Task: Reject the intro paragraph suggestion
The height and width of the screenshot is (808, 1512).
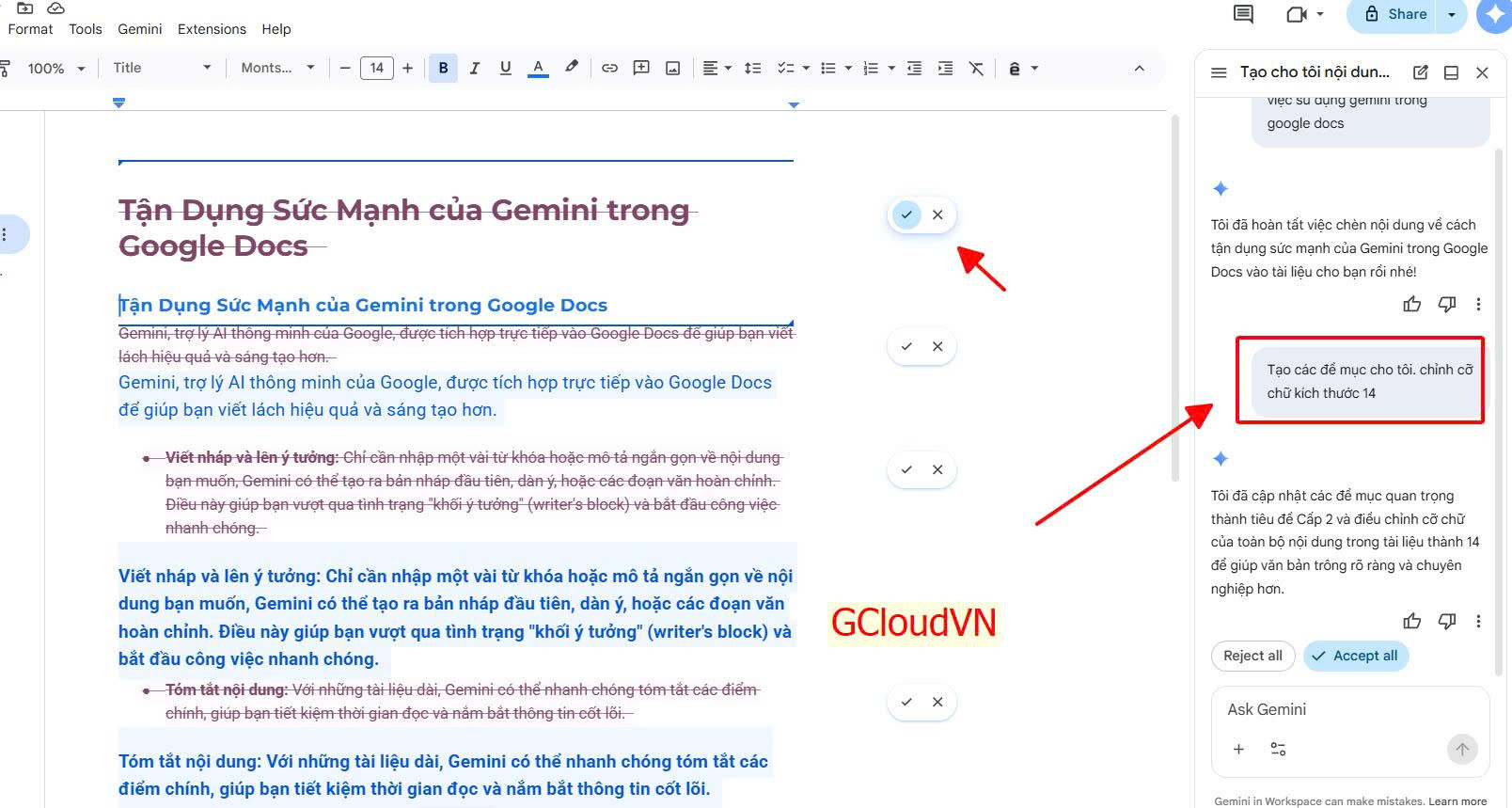Action: coord(937,346)
